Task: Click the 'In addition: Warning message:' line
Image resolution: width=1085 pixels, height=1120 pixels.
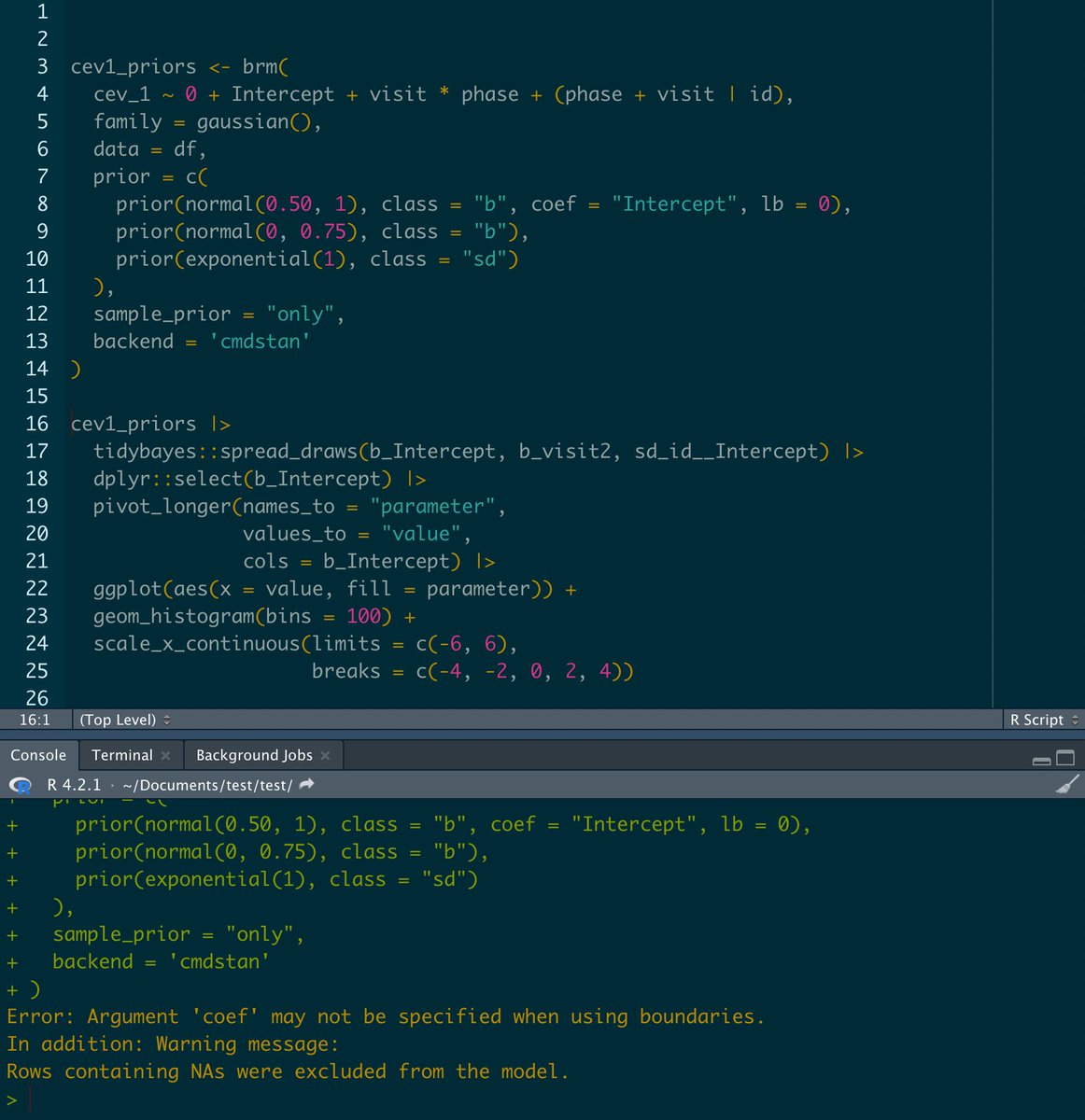Action: 173,1043
